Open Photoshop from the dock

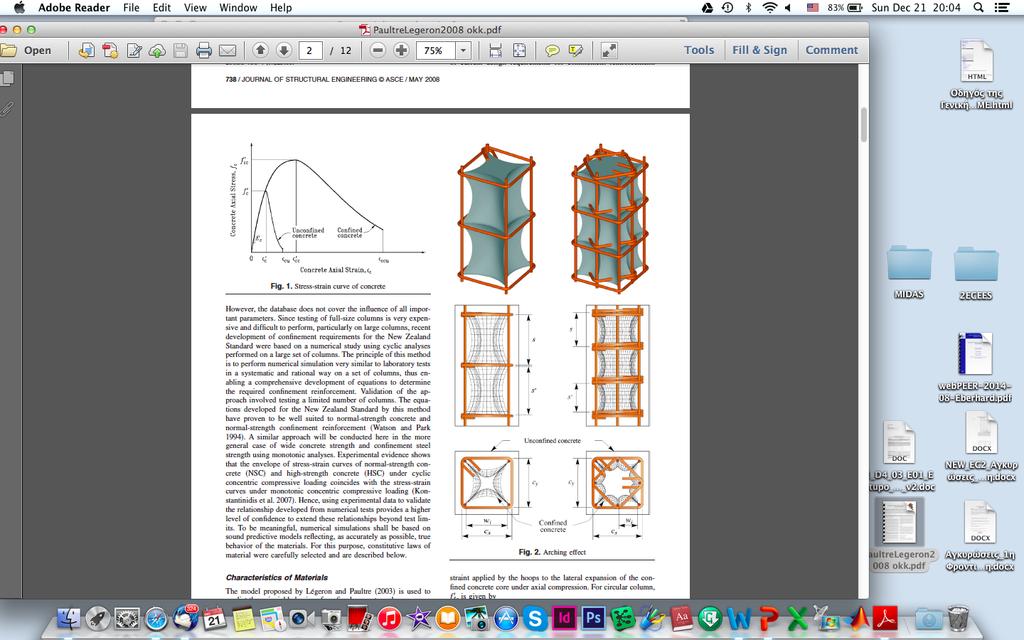(594, 618)
